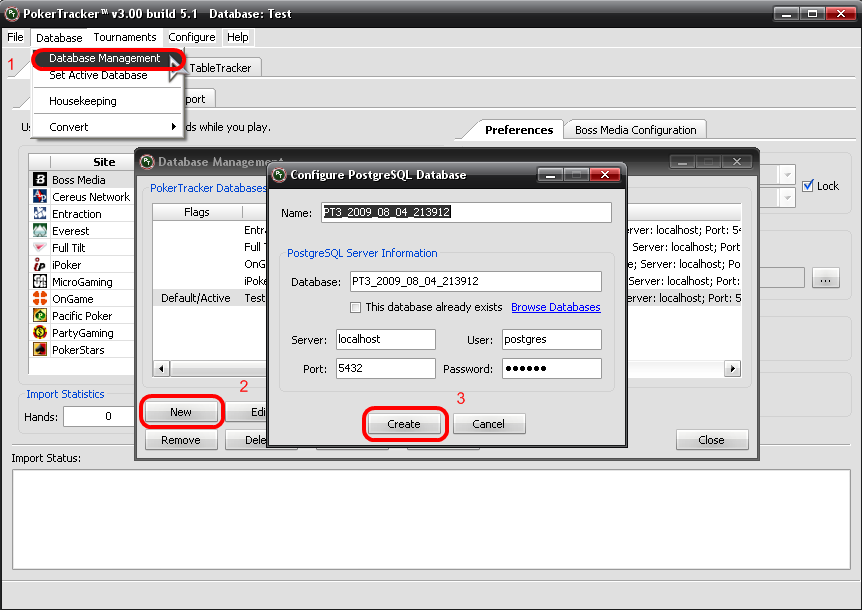Viewport: 862px width, 610px height.
Task: Click the PokerTracker logo in main title bar
Action: tap(12, 14)
